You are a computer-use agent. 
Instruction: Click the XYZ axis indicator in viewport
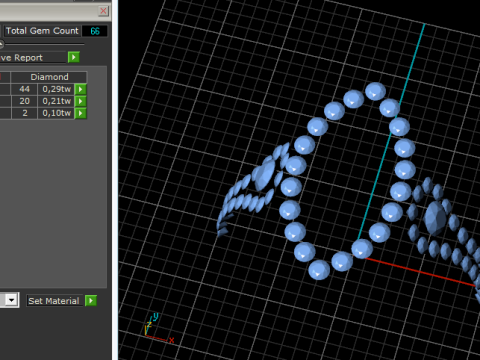click(159, 328)
